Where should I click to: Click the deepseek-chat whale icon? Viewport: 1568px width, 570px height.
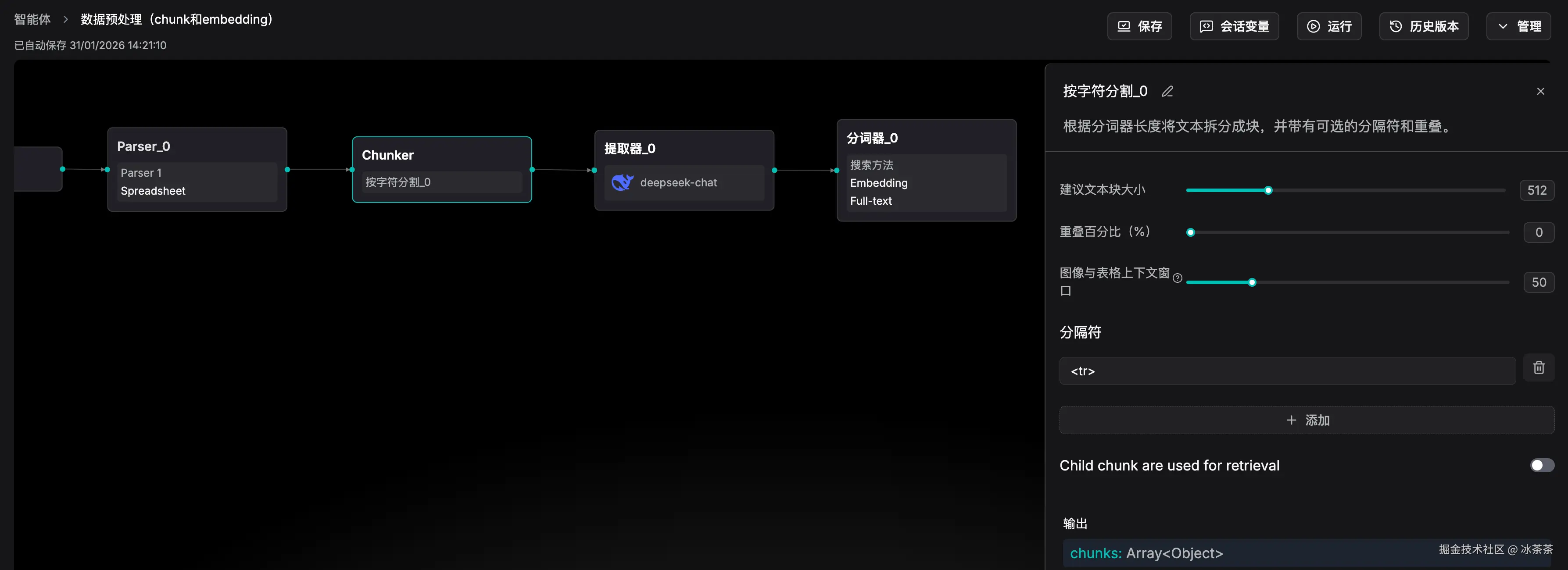click(x=622, y=182)
